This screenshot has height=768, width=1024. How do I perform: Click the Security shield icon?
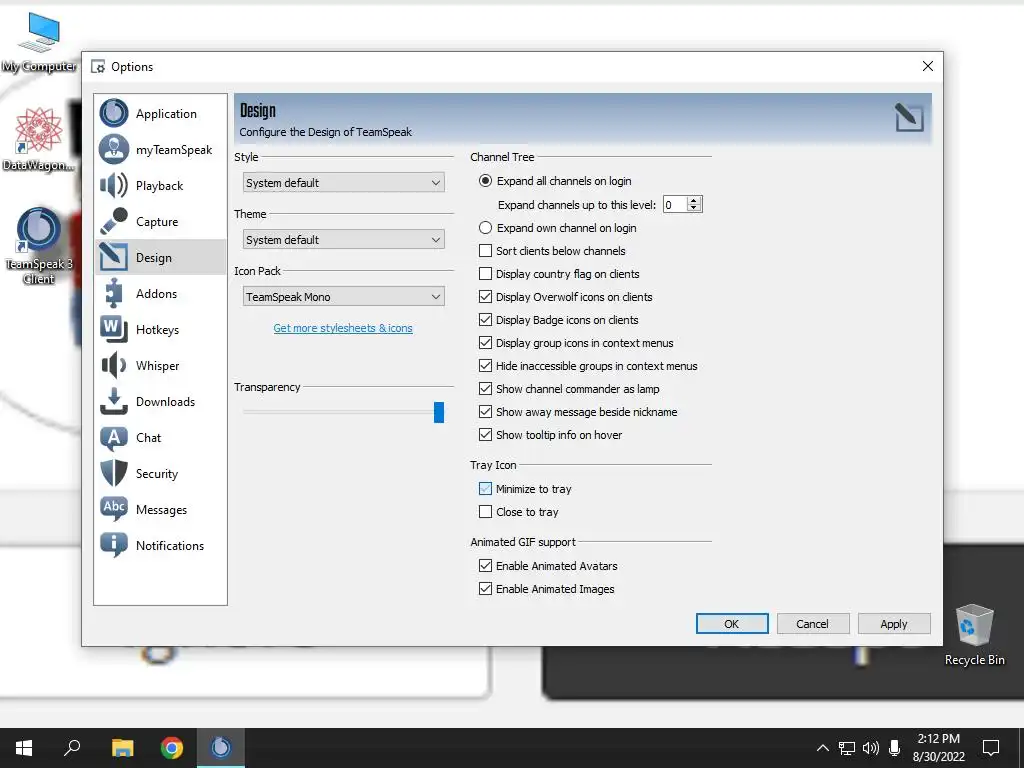pyautogui.click(x=114, y=473)
